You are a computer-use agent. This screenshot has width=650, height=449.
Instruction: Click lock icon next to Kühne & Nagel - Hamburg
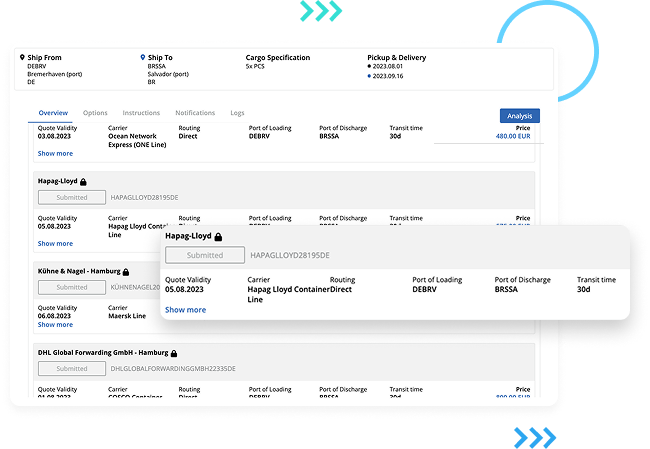coord(134,271)
